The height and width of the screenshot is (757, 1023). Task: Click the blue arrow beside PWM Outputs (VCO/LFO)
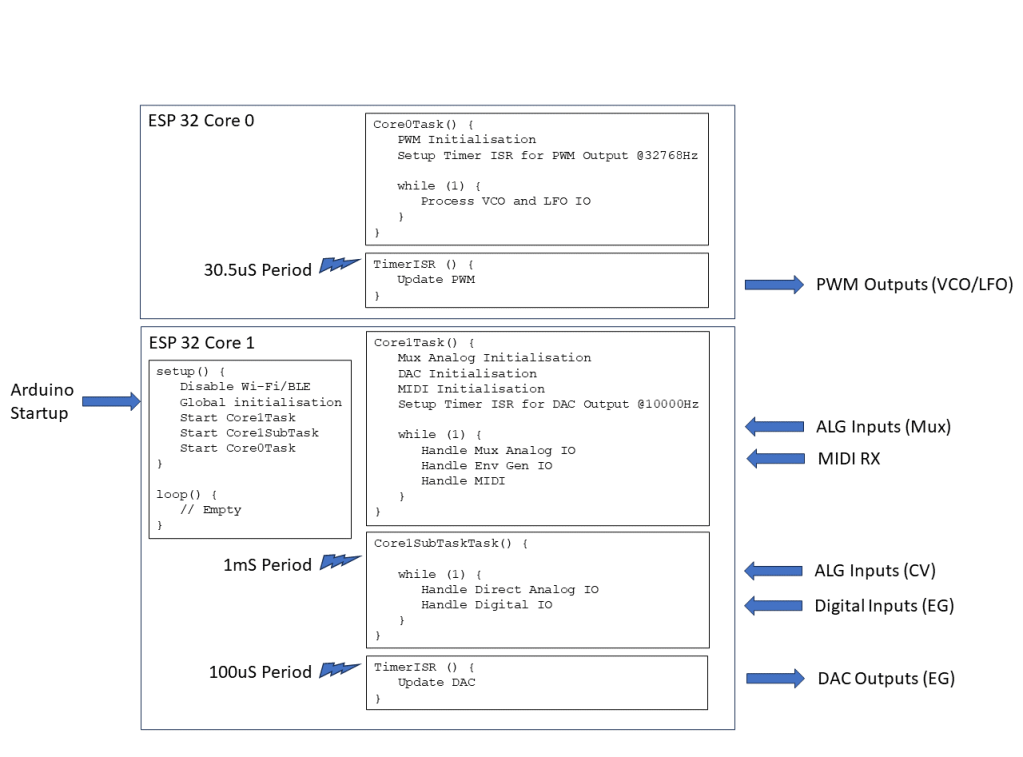[774, 285]
